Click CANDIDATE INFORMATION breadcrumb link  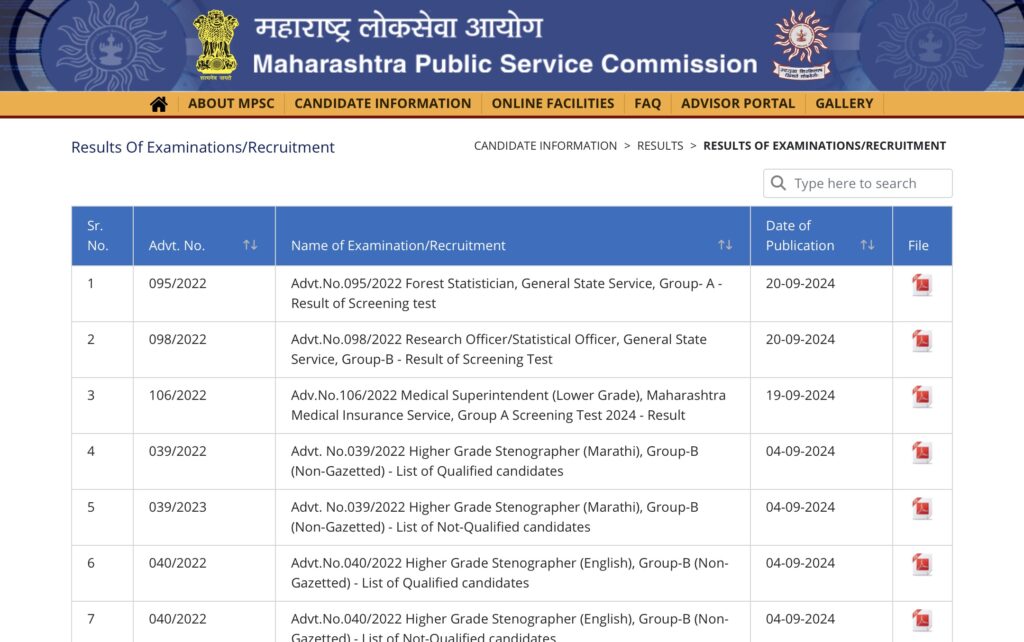point(545,146)
